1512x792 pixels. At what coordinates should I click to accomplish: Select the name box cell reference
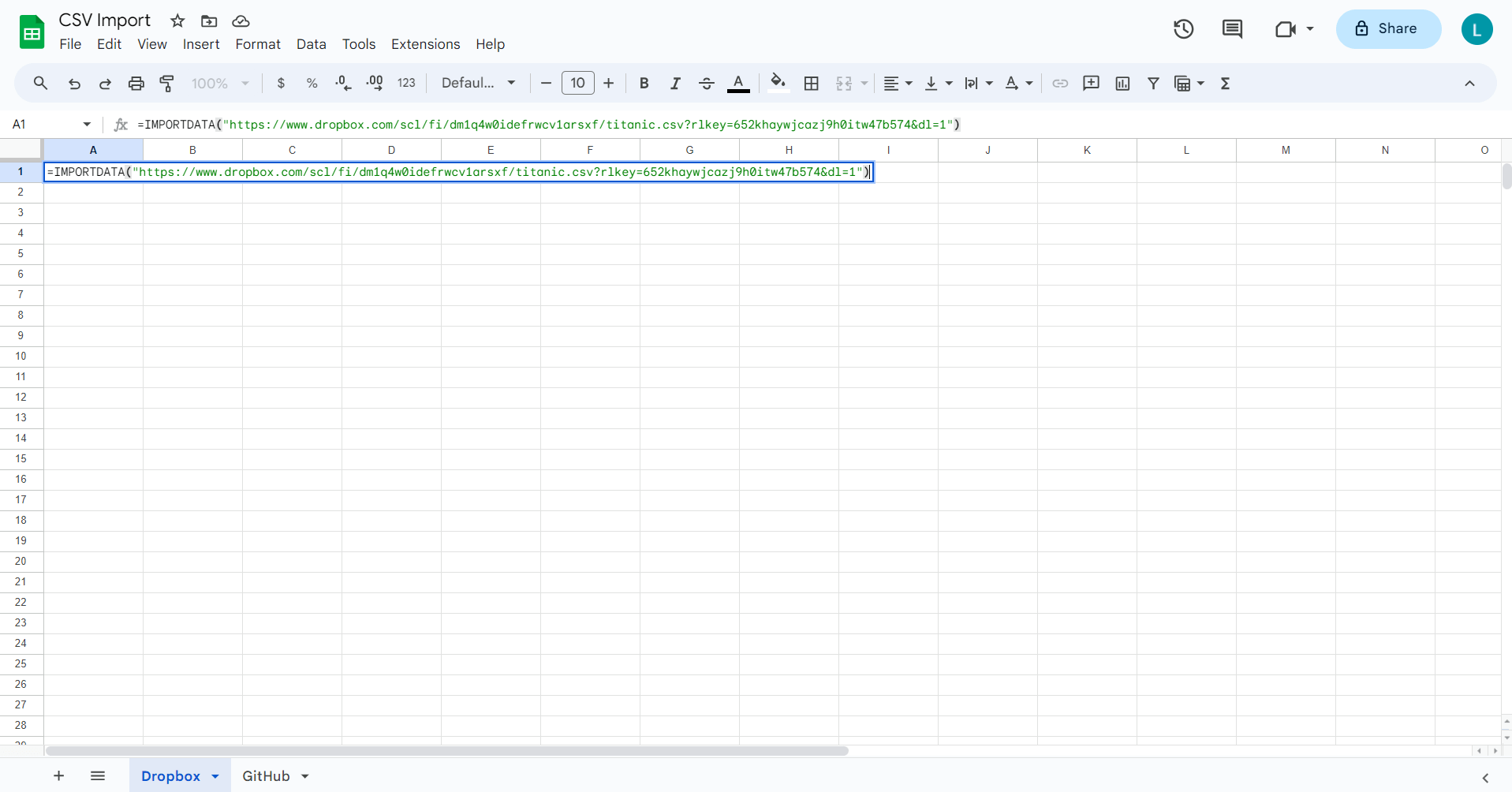(43, 124)
